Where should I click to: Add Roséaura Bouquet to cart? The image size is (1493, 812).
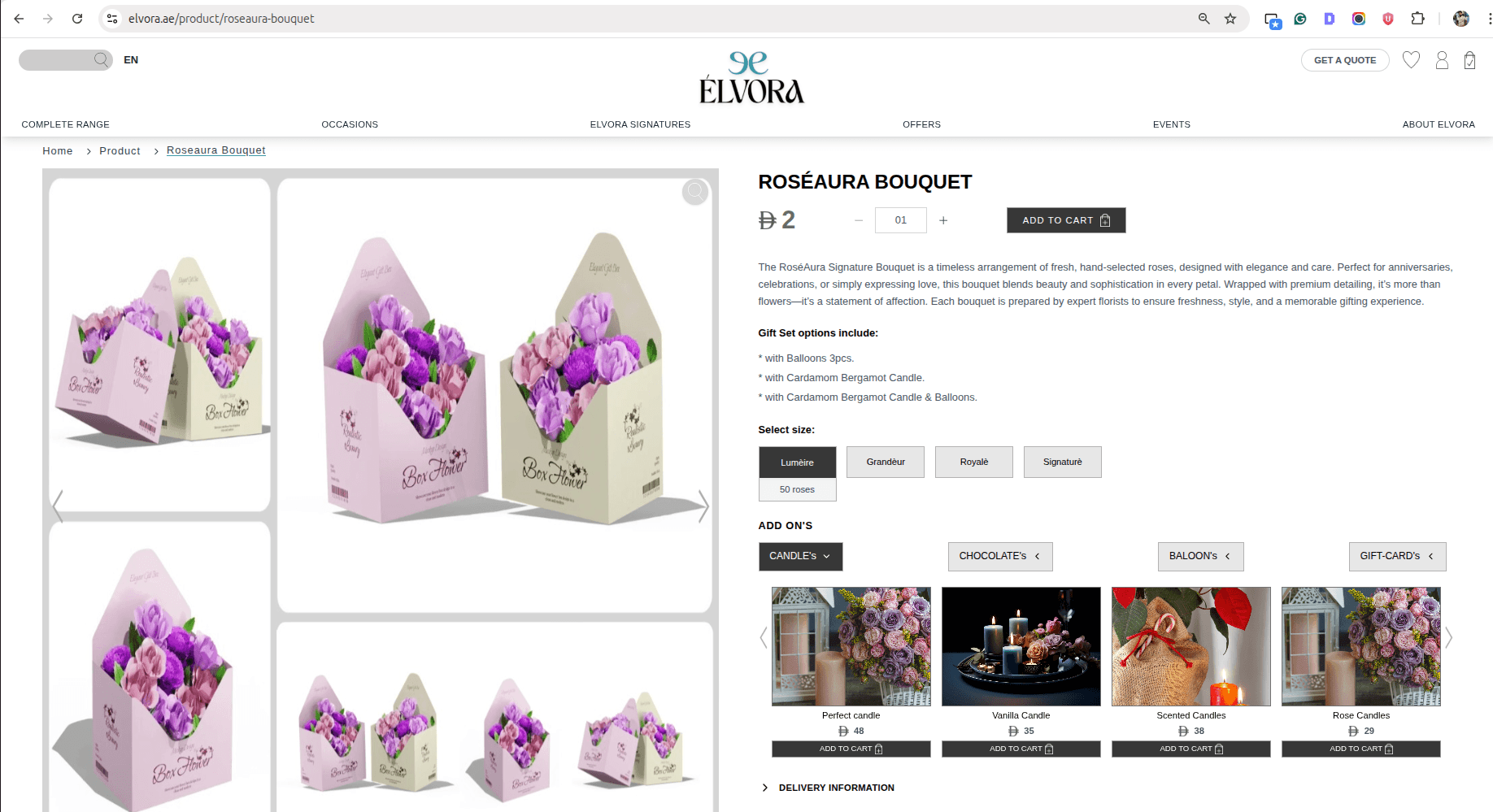click(x=1066, y=220)
